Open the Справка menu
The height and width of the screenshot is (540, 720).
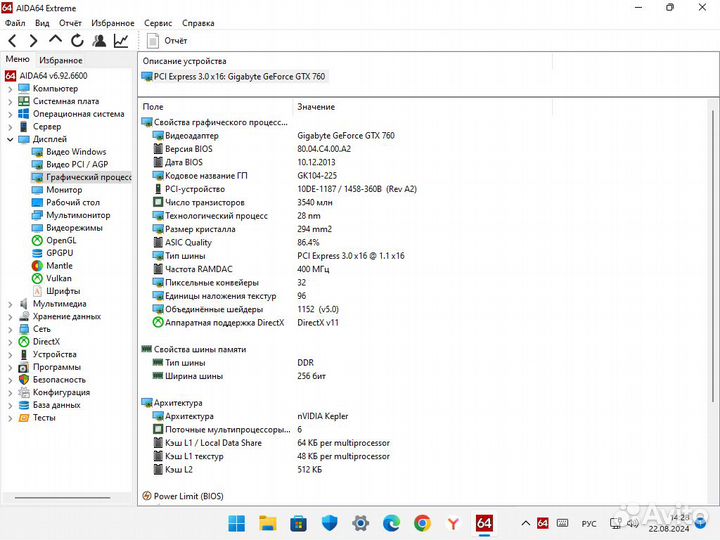pos(198,23)
